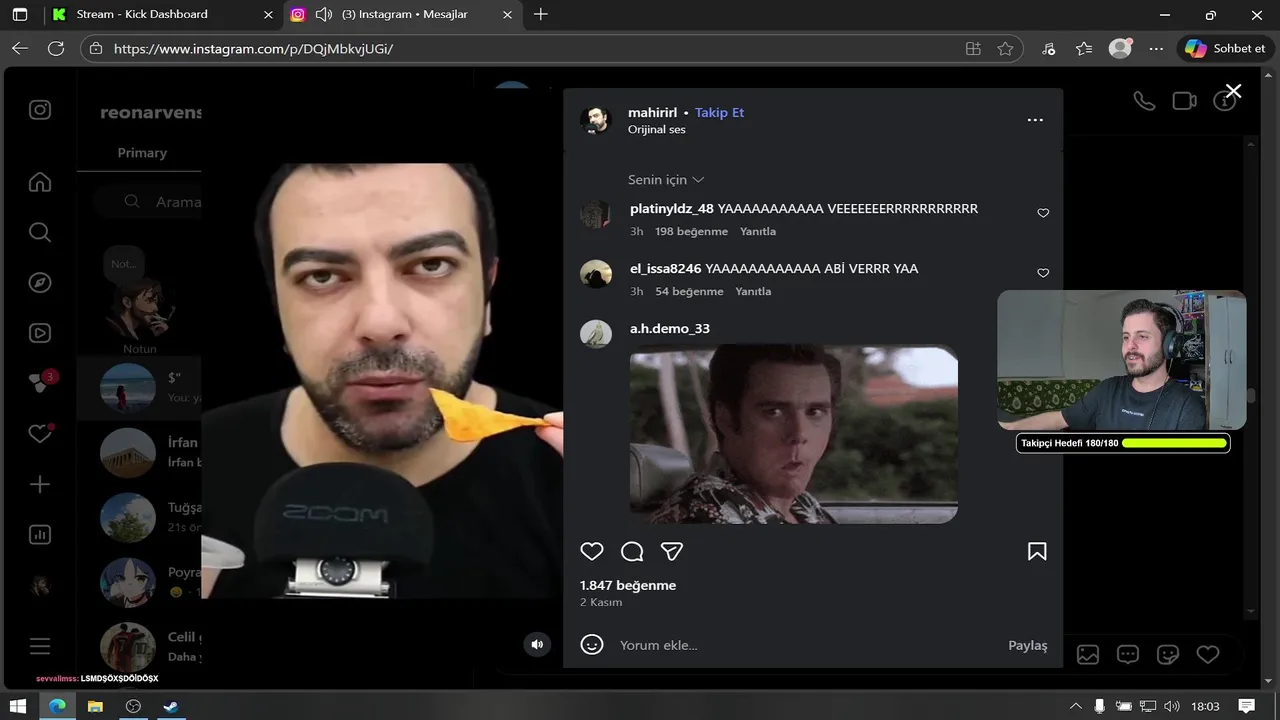Open the a.h.demo_33 commenter profile
Viewport: 1280px width, 720px height.
tap(670, 328)
